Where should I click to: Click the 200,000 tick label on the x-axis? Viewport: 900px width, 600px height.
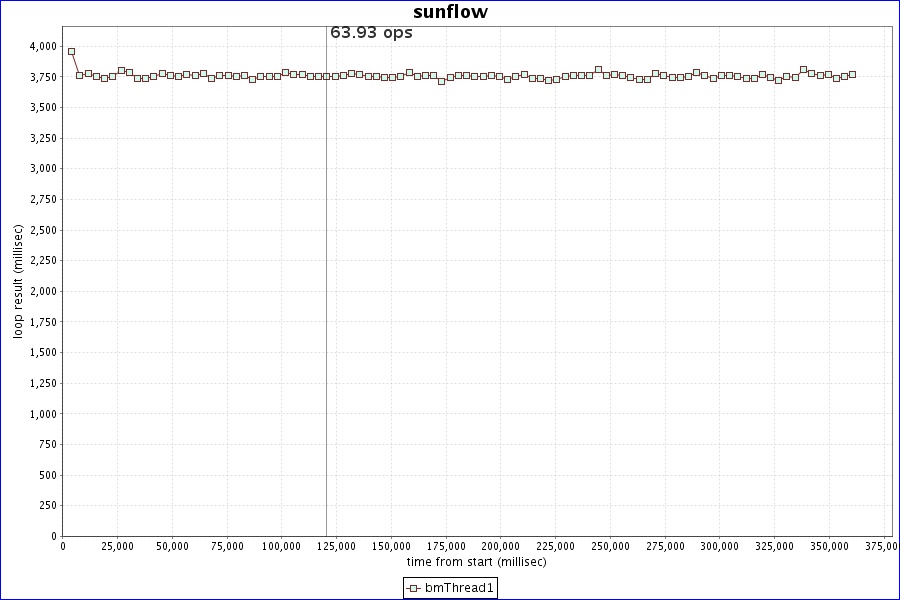pyautogui.click(x=500, y=546)
